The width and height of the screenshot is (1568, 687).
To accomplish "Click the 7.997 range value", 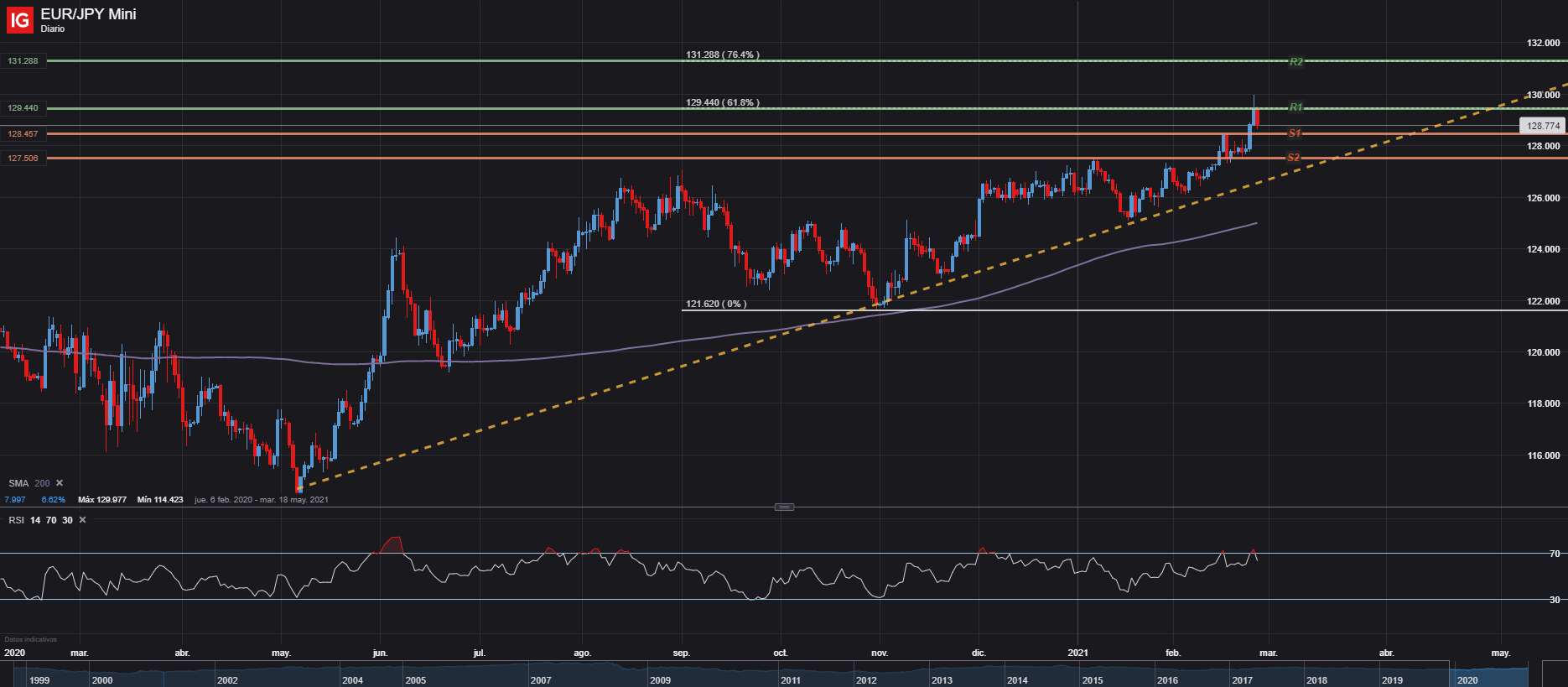I will point(15,500).
